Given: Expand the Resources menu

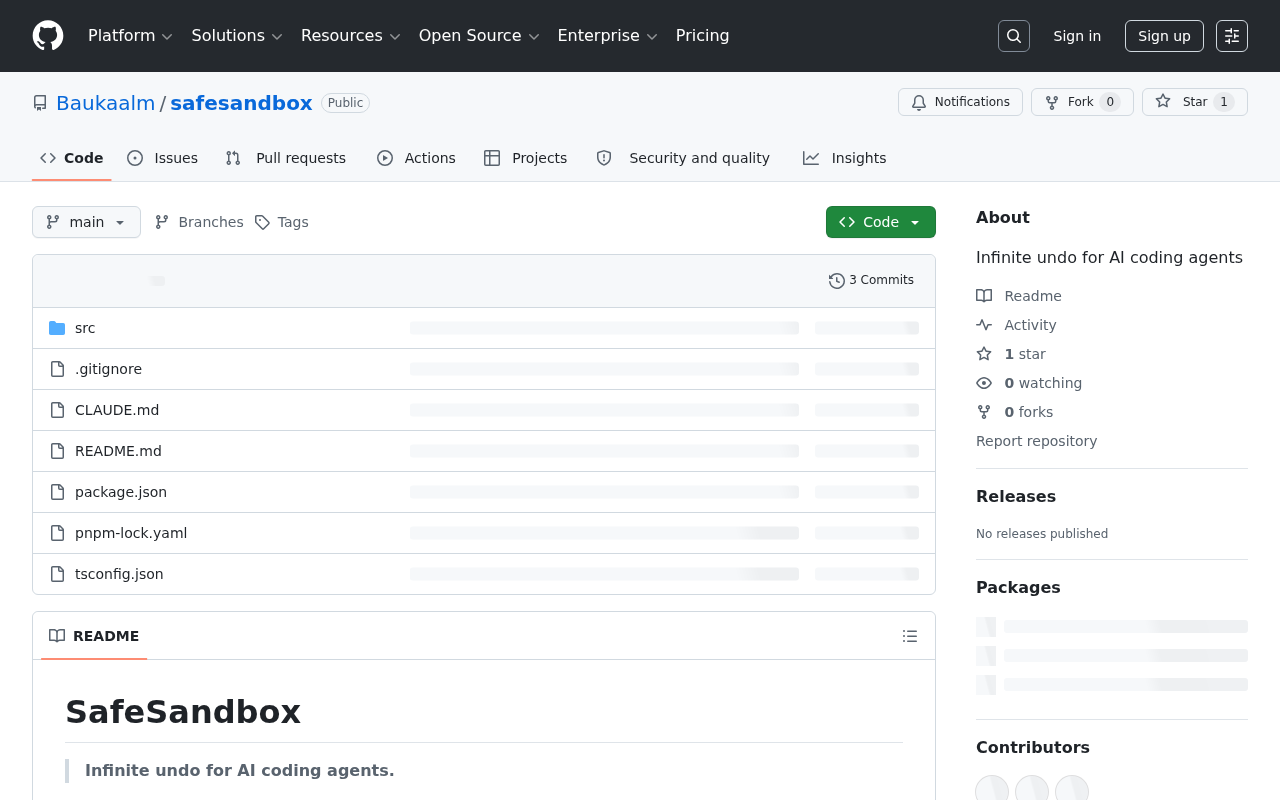Looking at the screenshot, I should [x=351, y=36].
